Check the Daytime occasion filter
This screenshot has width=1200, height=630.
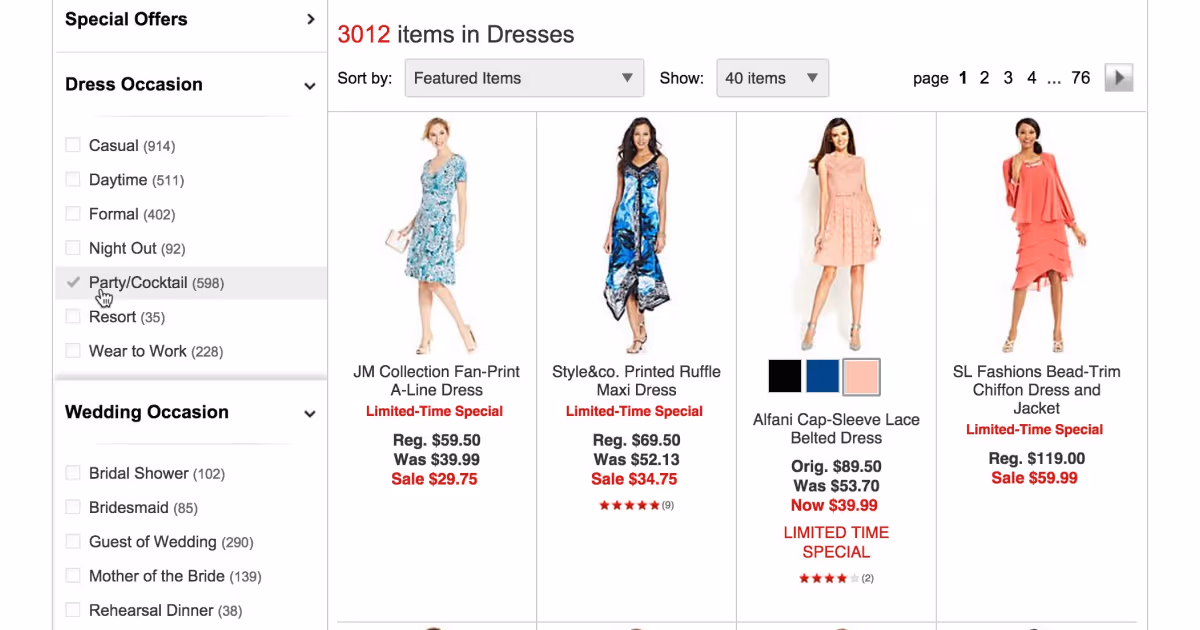pyautogui.click(x=73, y=179)
